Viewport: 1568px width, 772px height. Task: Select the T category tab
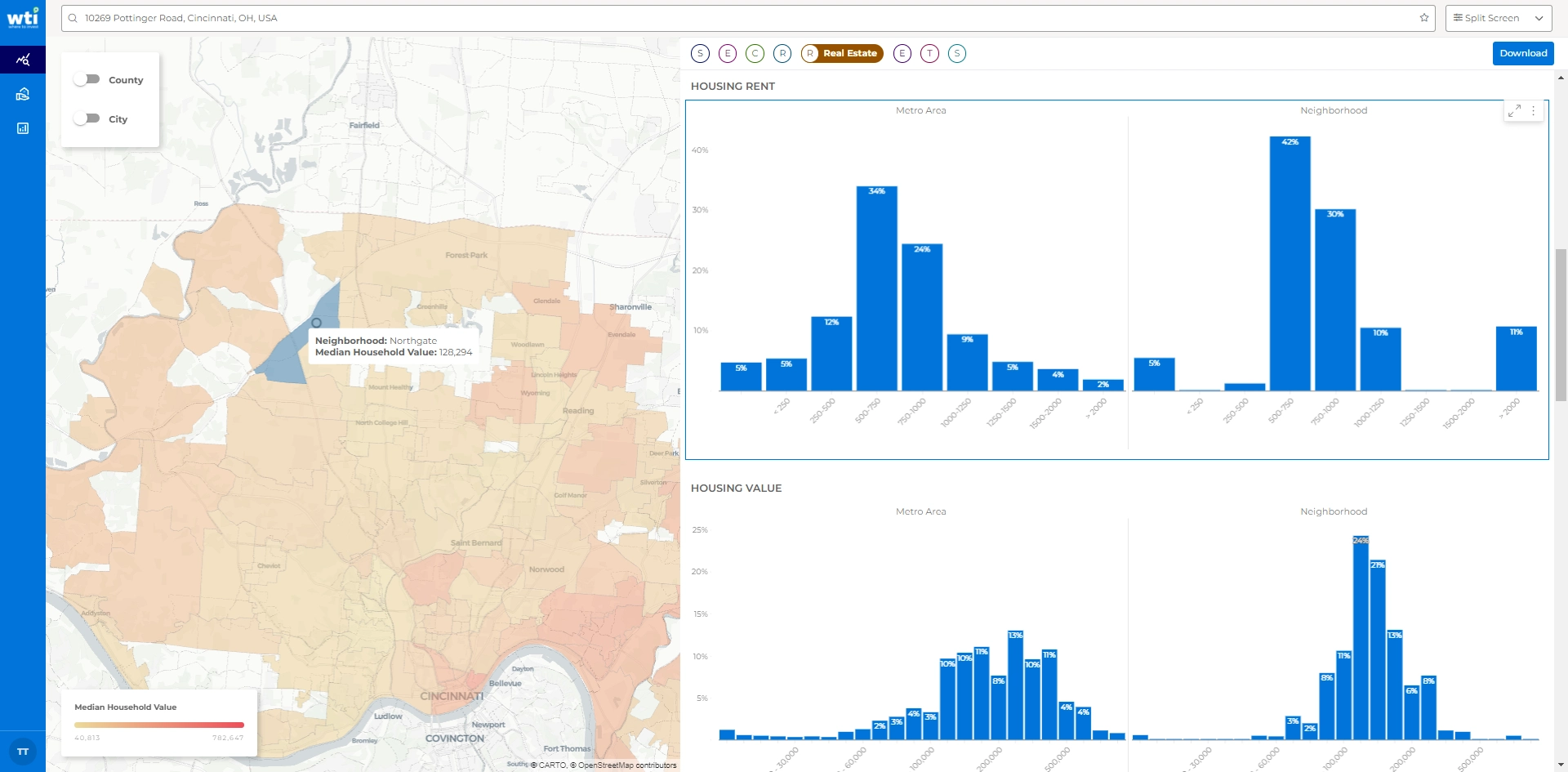[929, 53]
